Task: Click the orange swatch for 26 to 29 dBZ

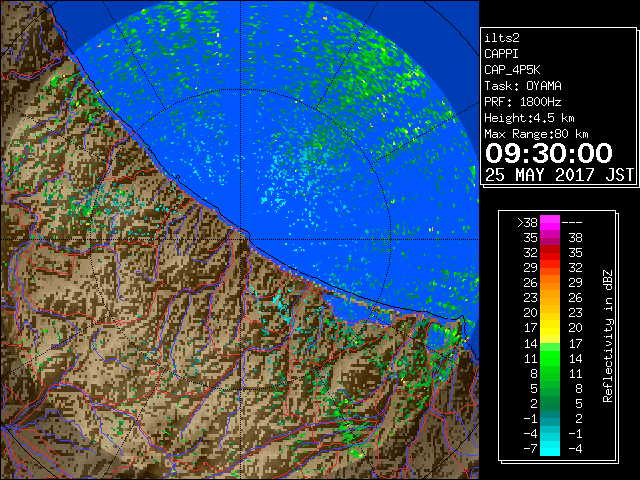Action: coord(550,283)
